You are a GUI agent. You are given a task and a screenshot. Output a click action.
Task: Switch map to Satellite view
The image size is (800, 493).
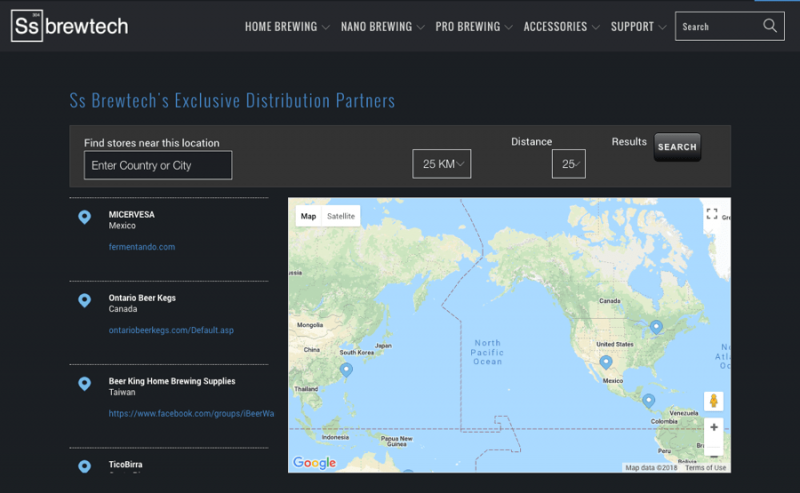[x=341, y=216]
